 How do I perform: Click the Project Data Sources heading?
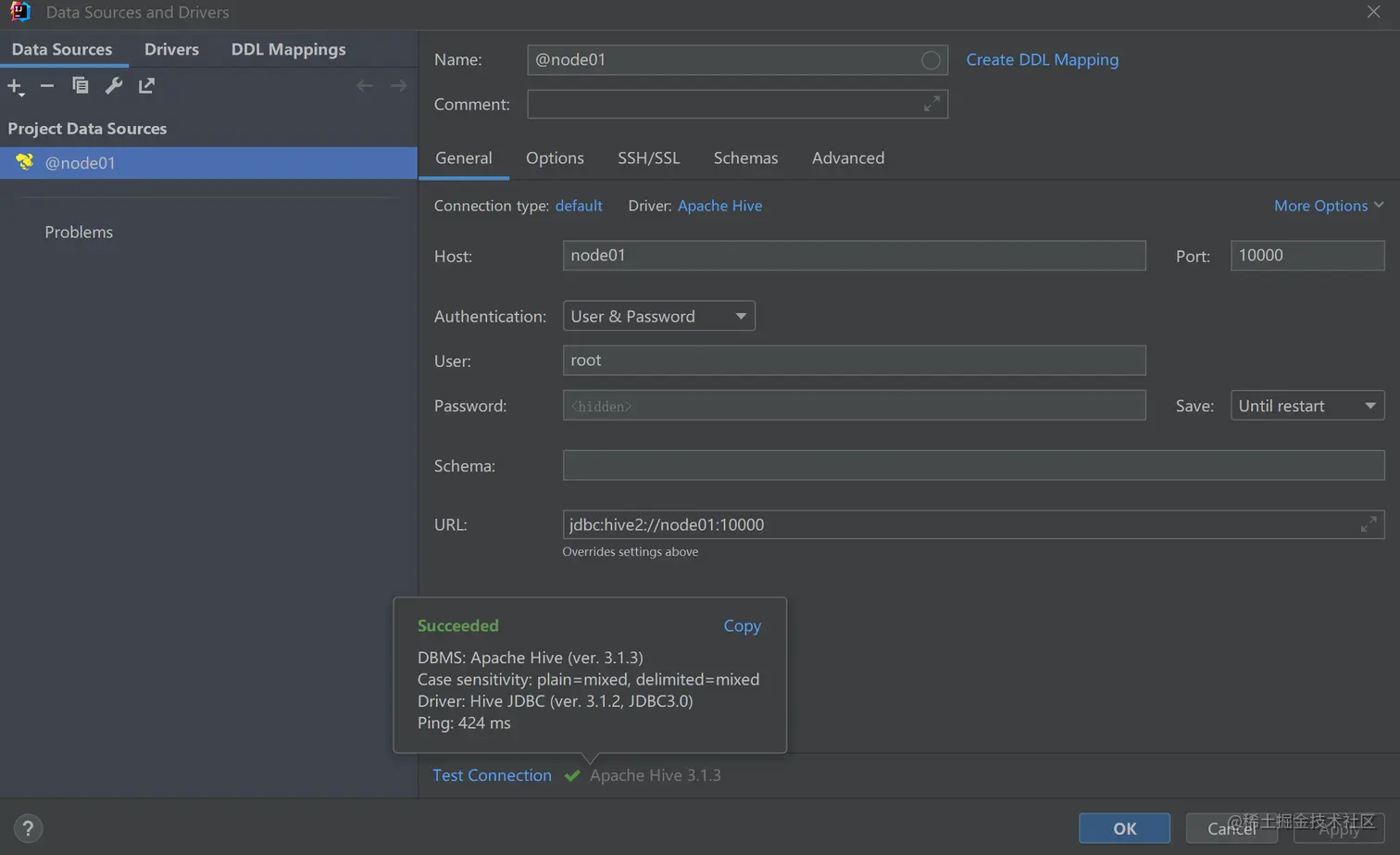click(x=87, y=128)
